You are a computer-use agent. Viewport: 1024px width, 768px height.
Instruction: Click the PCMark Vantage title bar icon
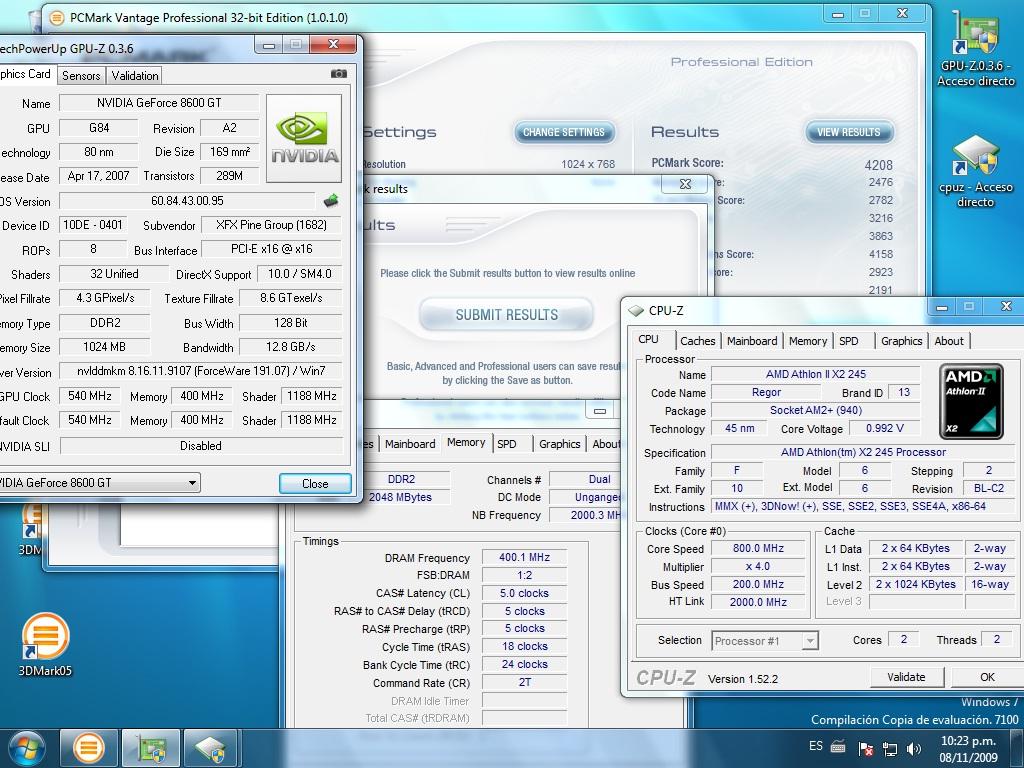tap(57, 18)
